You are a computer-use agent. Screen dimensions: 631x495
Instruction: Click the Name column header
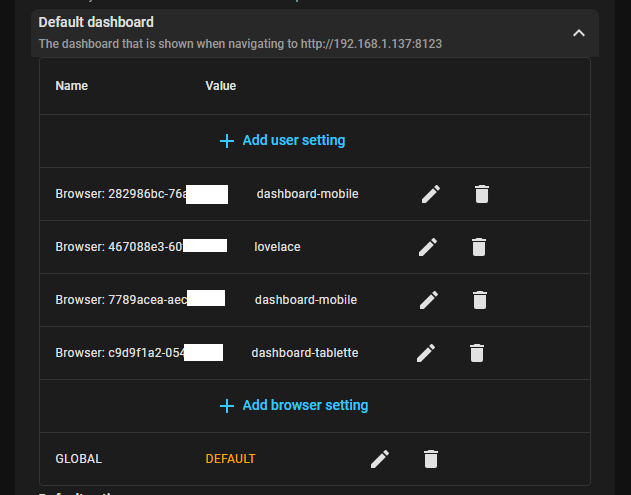[72, 86]
